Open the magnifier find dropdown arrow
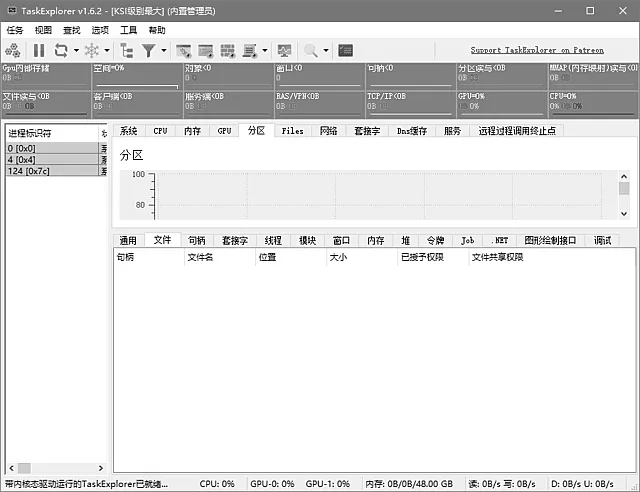640x492 pixels. pos(326,51)
